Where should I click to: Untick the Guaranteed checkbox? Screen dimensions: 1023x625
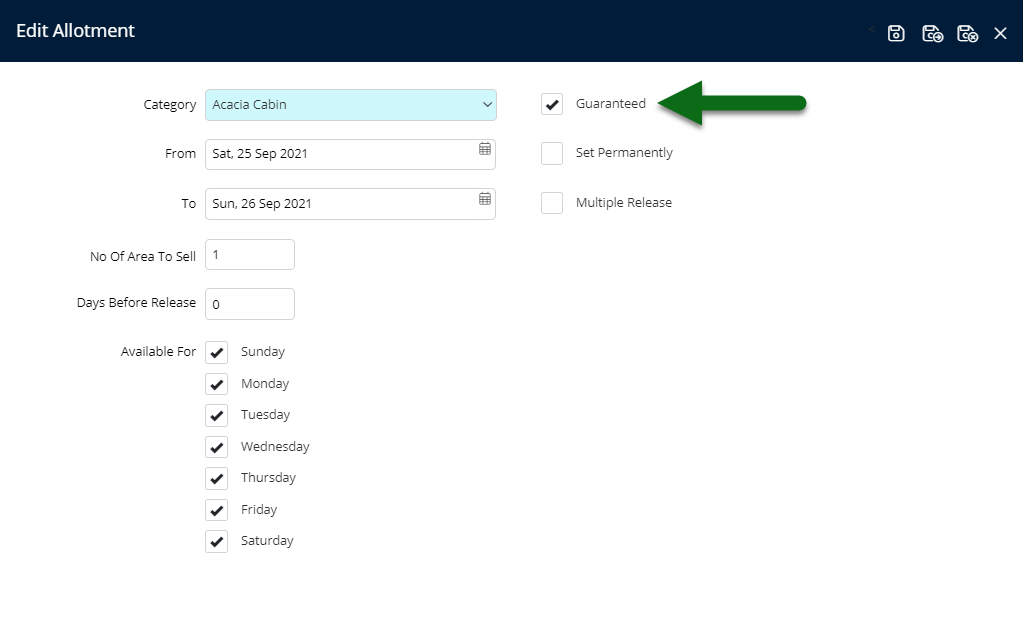pyautogui.click(x=552, y=104)
